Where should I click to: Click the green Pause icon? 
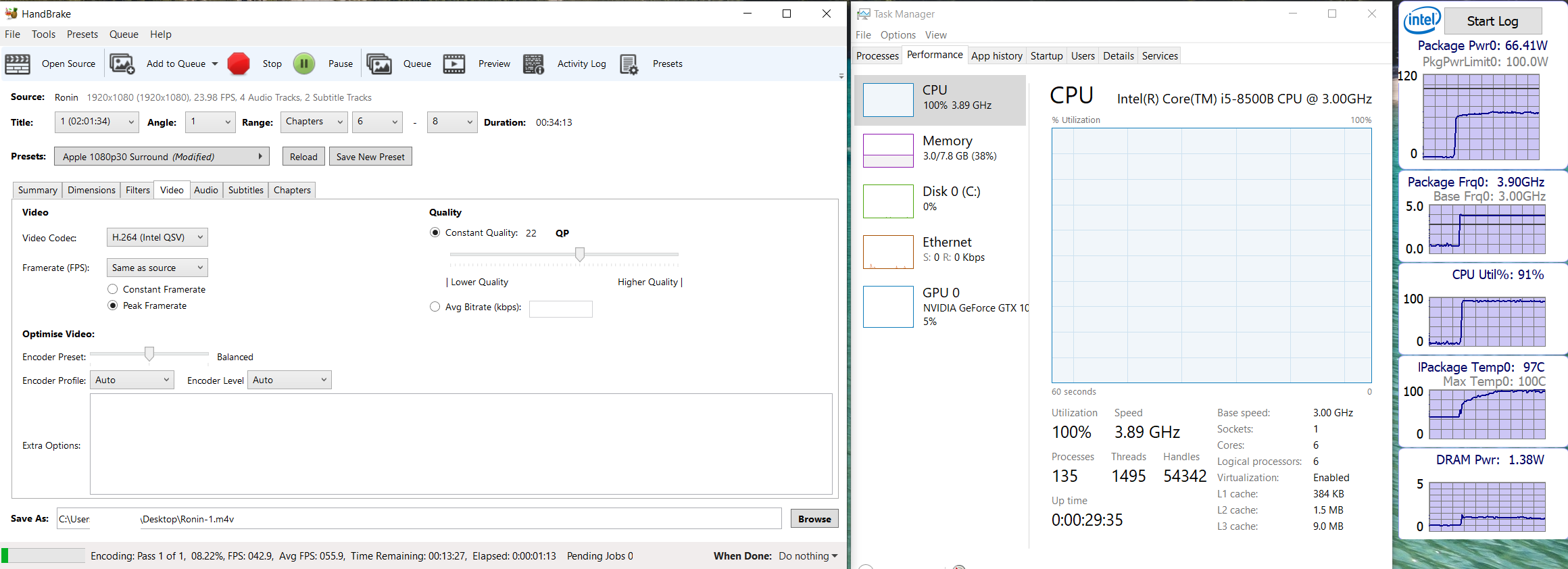[304, 64]
